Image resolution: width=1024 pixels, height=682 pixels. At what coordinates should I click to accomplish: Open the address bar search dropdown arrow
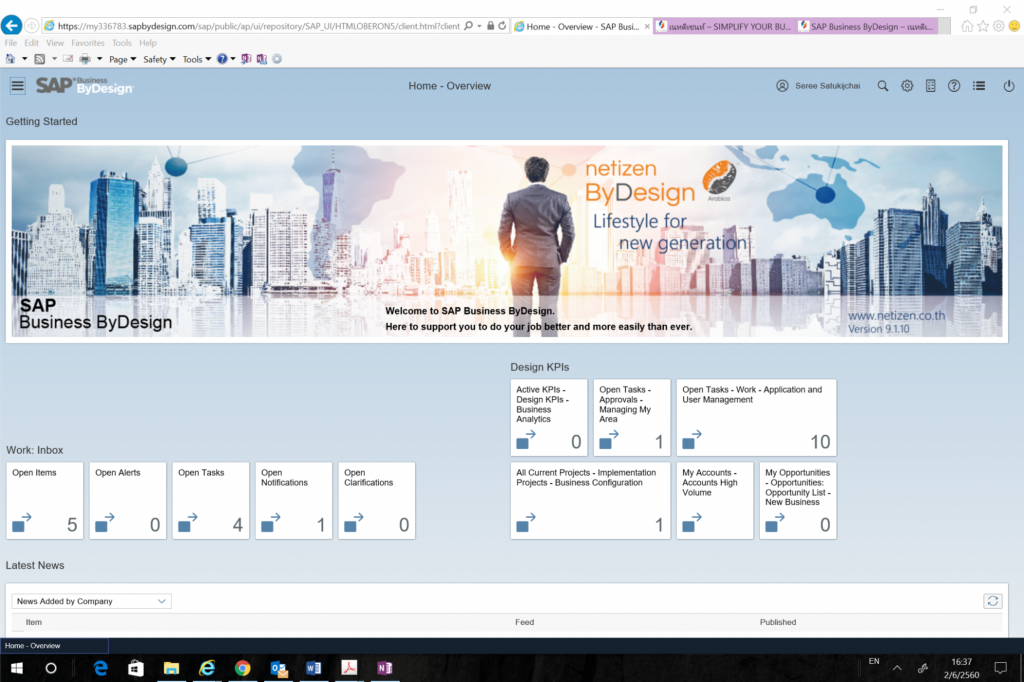click(479, 26)
